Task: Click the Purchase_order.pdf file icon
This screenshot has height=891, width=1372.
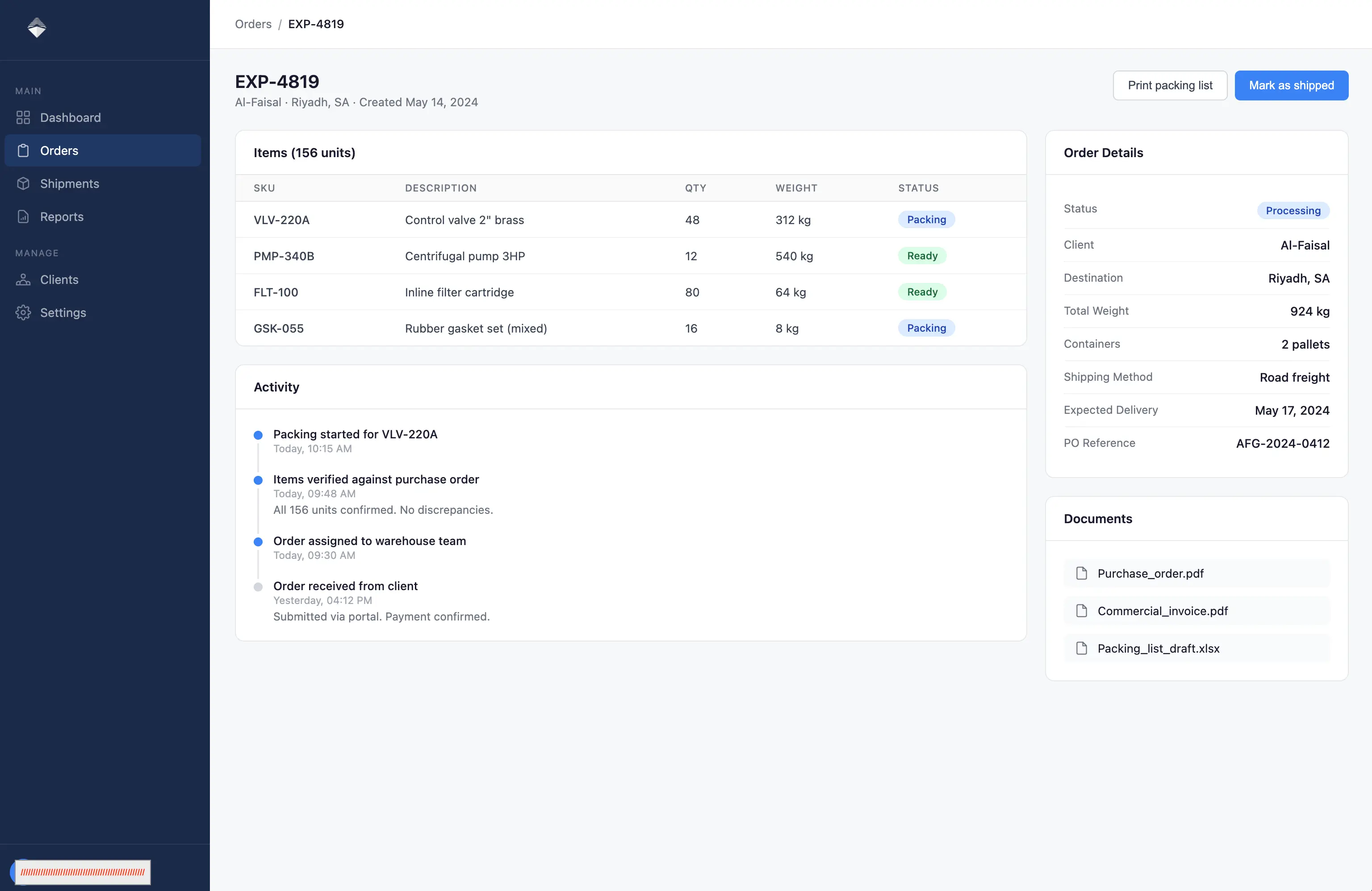Action: [1081, 574]
